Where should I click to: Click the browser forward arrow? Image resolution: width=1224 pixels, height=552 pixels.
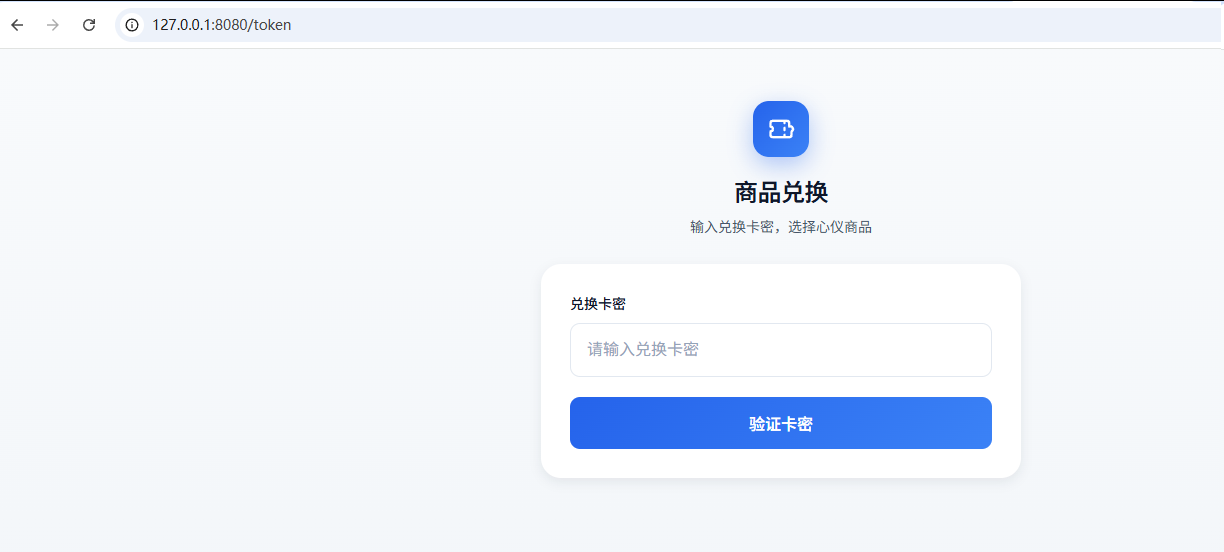point(53,25)
